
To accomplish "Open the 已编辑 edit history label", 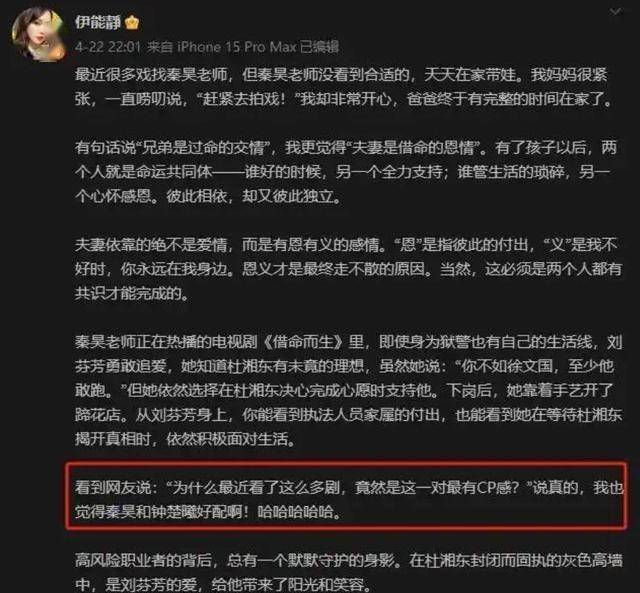I will pos(319,47).
